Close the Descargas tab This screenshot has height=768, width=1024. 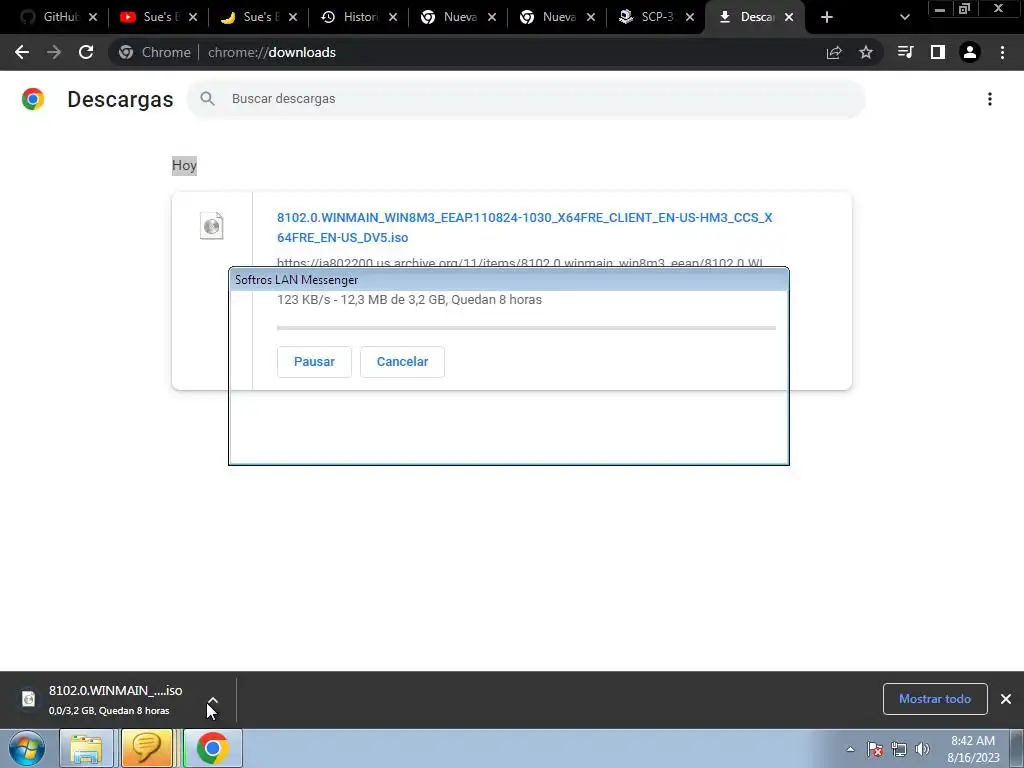pyautogui.click(x=789, y=17)
